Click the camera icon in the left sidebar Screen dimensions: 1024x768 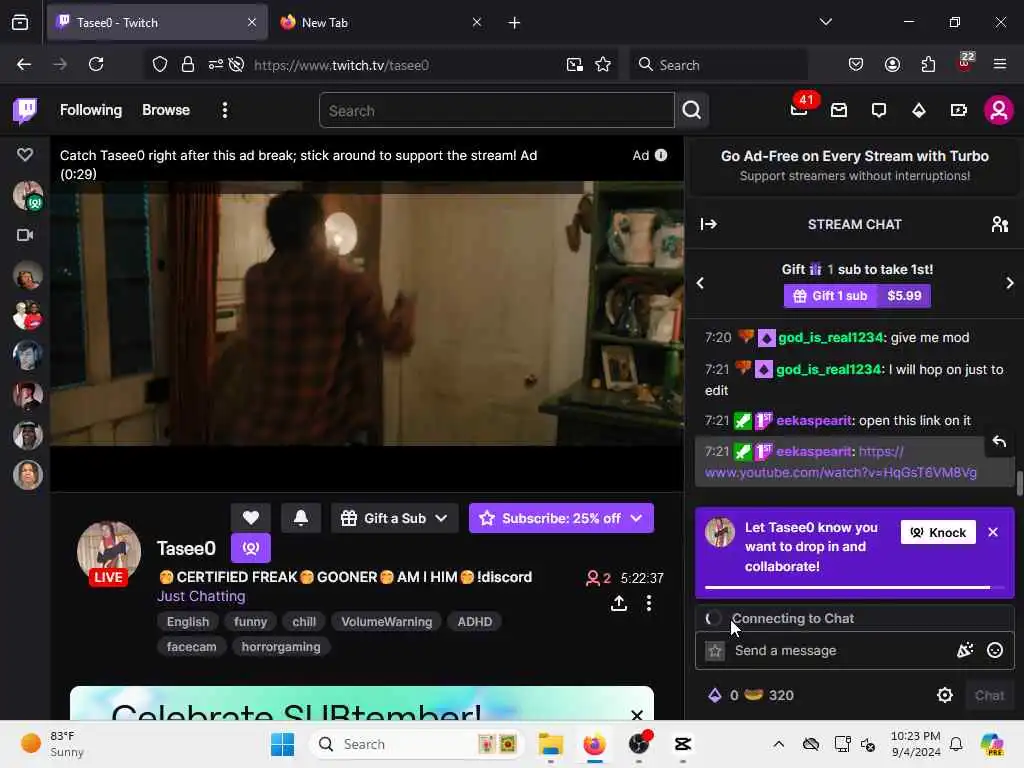tap(25, 235)
